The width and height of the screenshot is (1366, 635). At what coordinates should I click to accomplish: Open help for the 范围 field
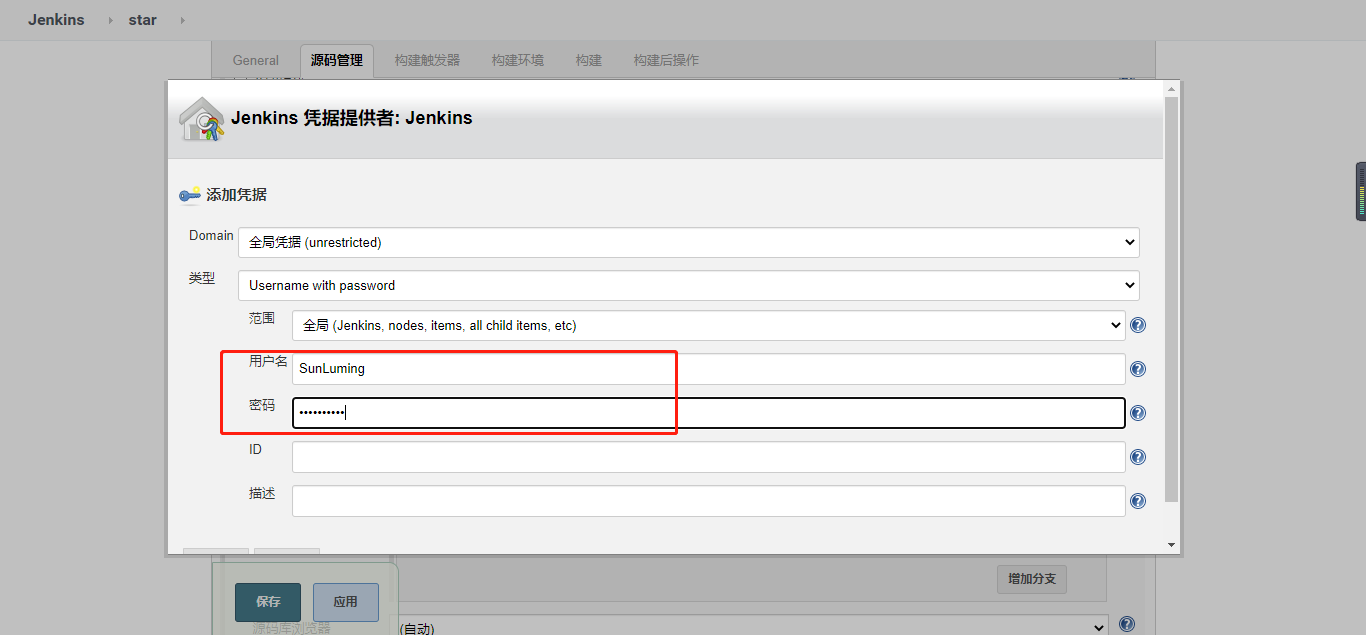[x=1137, y=325]
